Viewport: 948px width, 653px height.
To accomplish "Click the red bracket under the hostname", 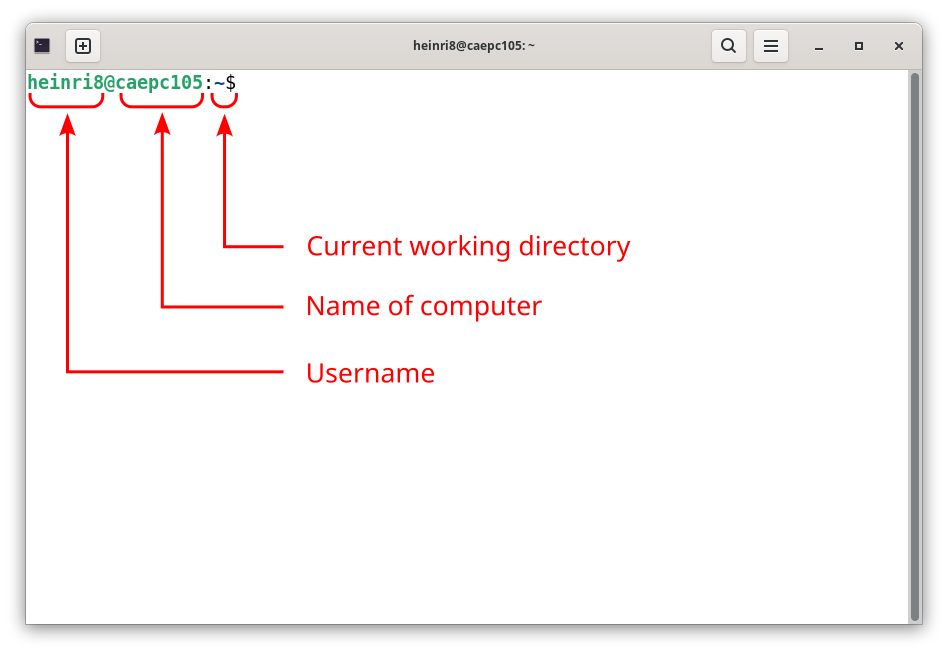I will [161, 102].
